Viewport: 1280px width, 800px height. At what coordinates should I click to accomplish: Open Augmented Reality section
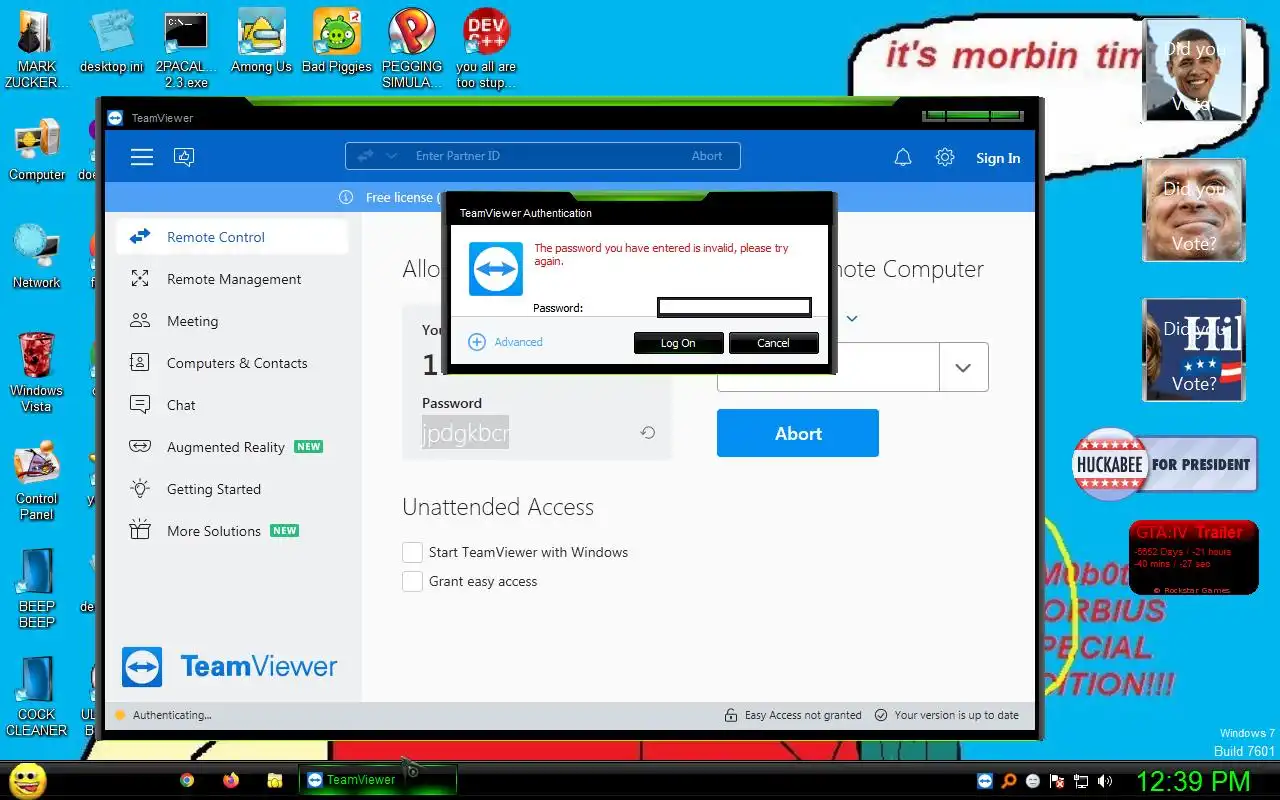232,447
